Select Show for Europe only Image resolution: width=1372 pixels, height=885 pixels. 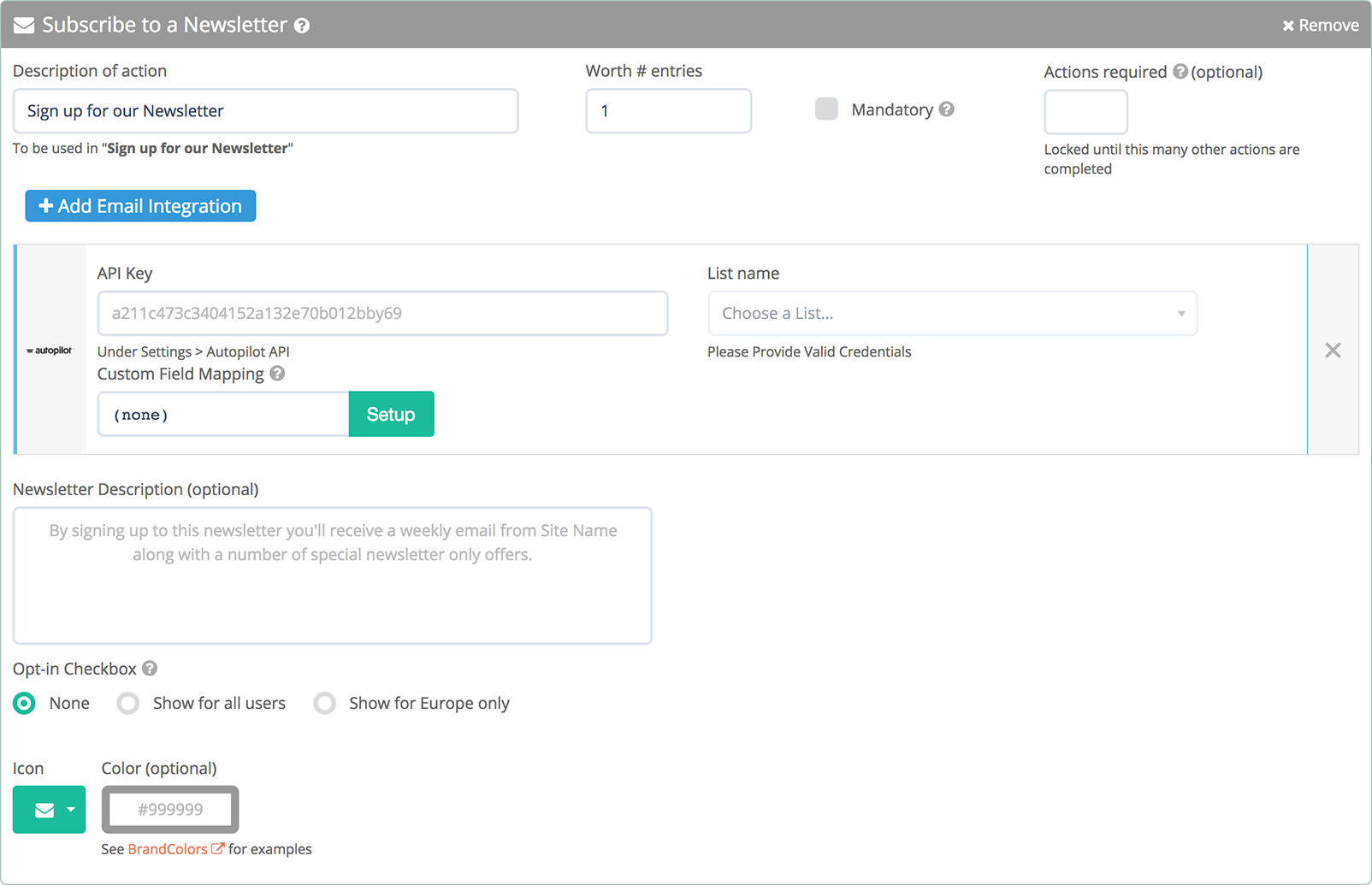coord(324,704)
